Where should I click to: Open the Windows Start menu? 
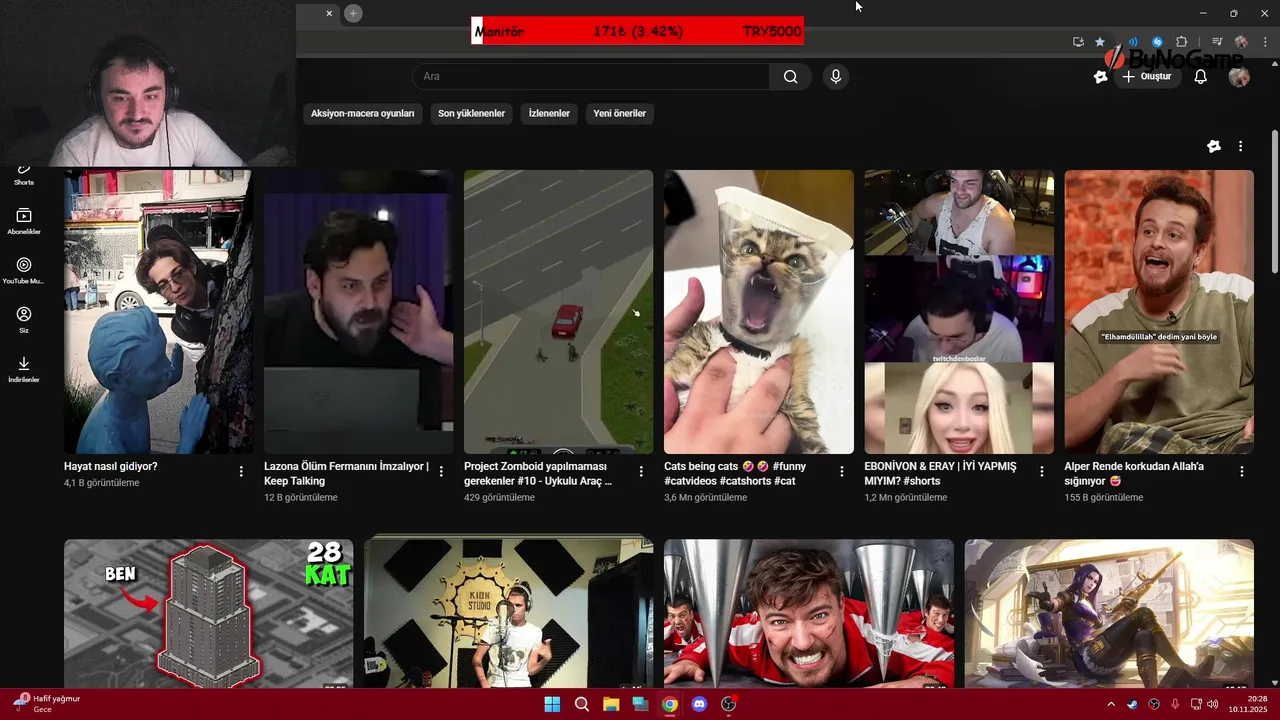tap(552, 704)
